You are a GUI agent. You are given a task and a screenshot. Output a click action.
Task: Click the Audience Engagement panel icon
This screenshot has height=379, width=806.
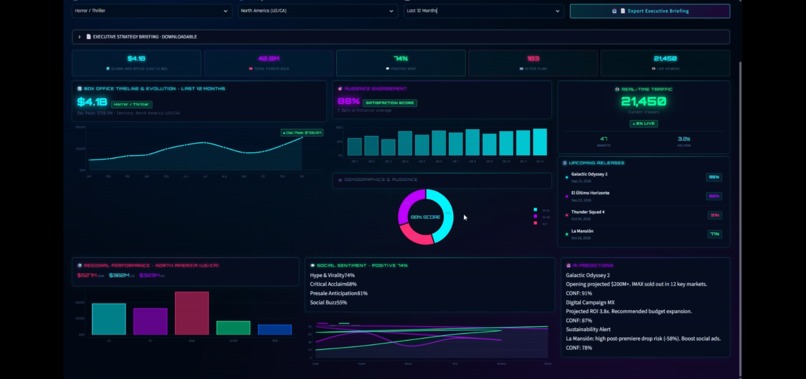tap(340, 88)
